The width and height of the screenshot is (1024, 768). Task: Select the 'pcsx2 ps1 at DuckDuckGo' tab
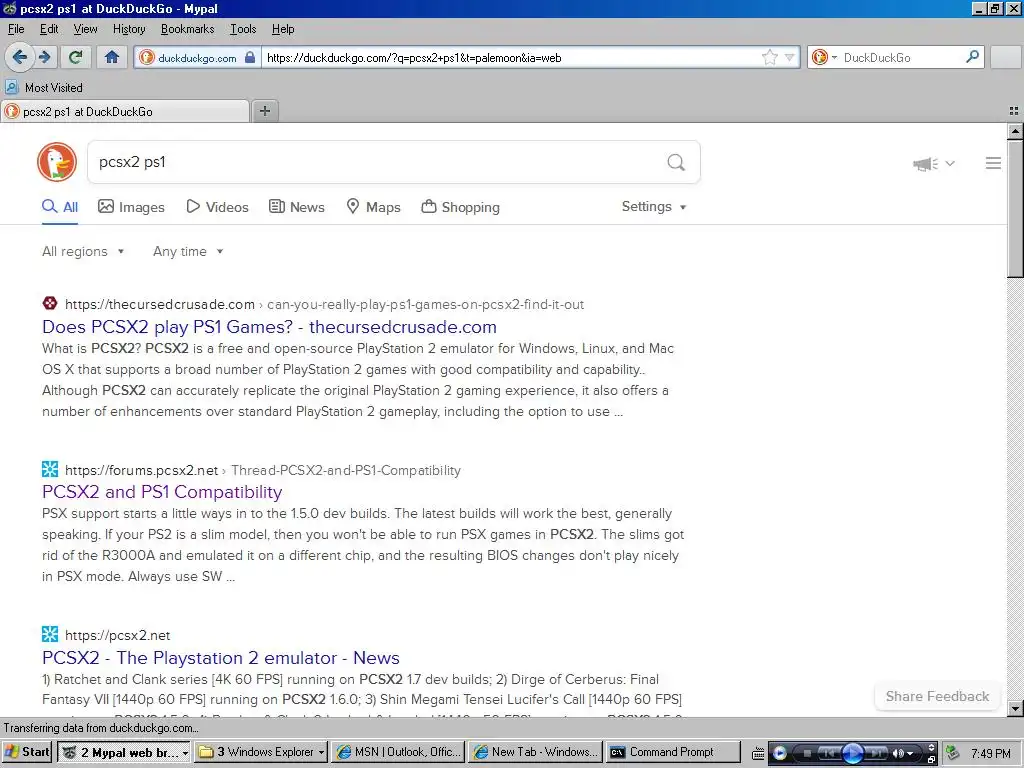125,112
